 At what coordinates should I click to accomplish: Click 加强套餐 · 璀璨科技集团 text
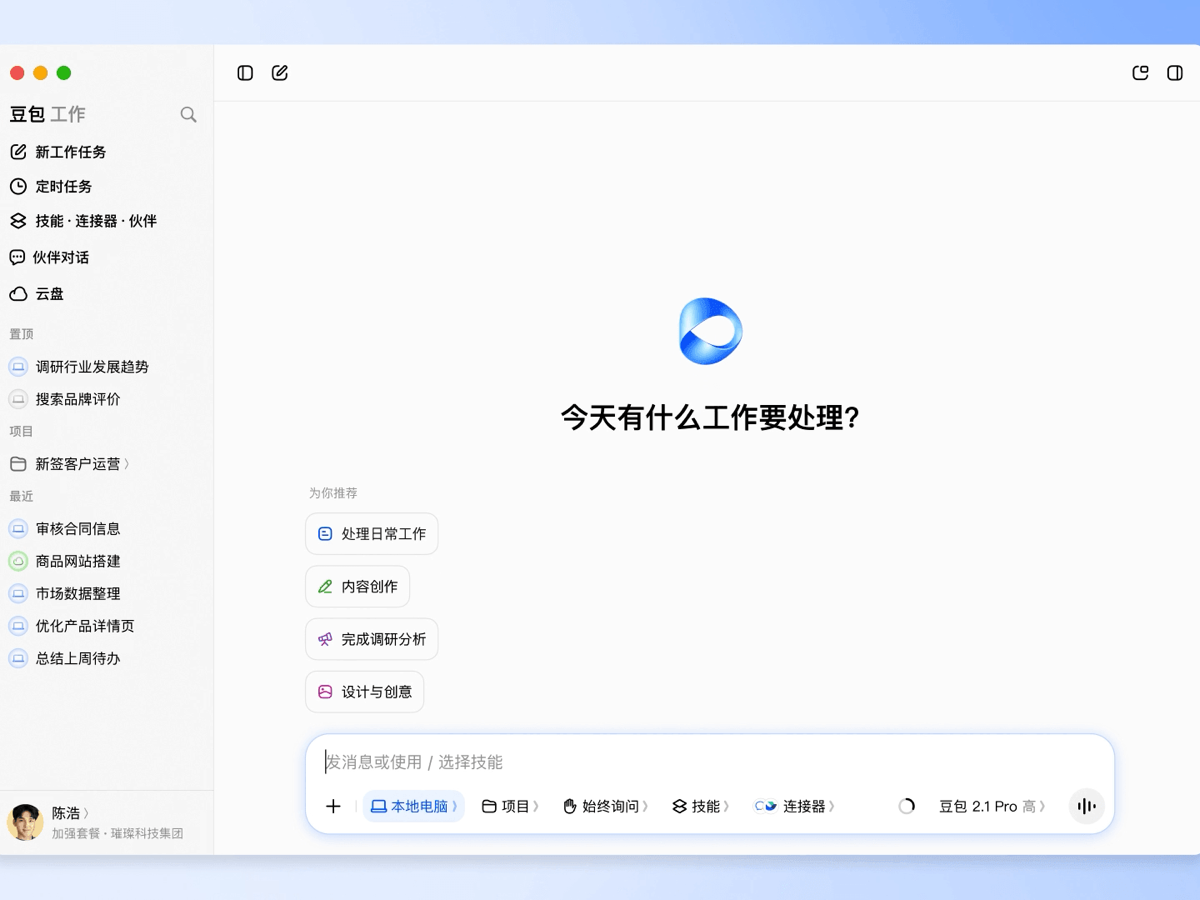(117, 833)
